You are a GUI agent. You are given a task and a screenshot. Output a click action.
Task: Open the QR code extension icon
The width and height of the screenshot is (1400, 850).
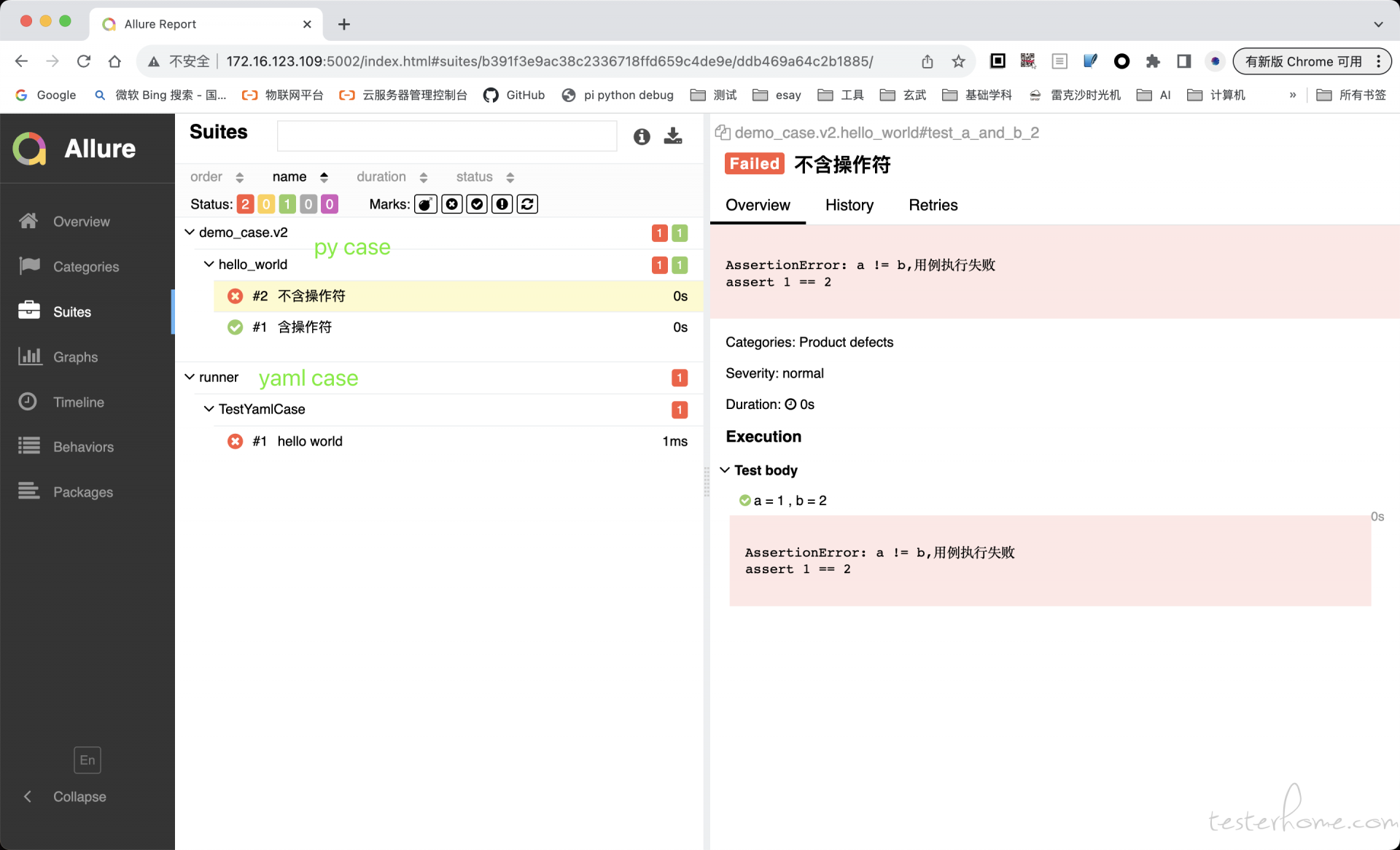tap(1028, 61)
